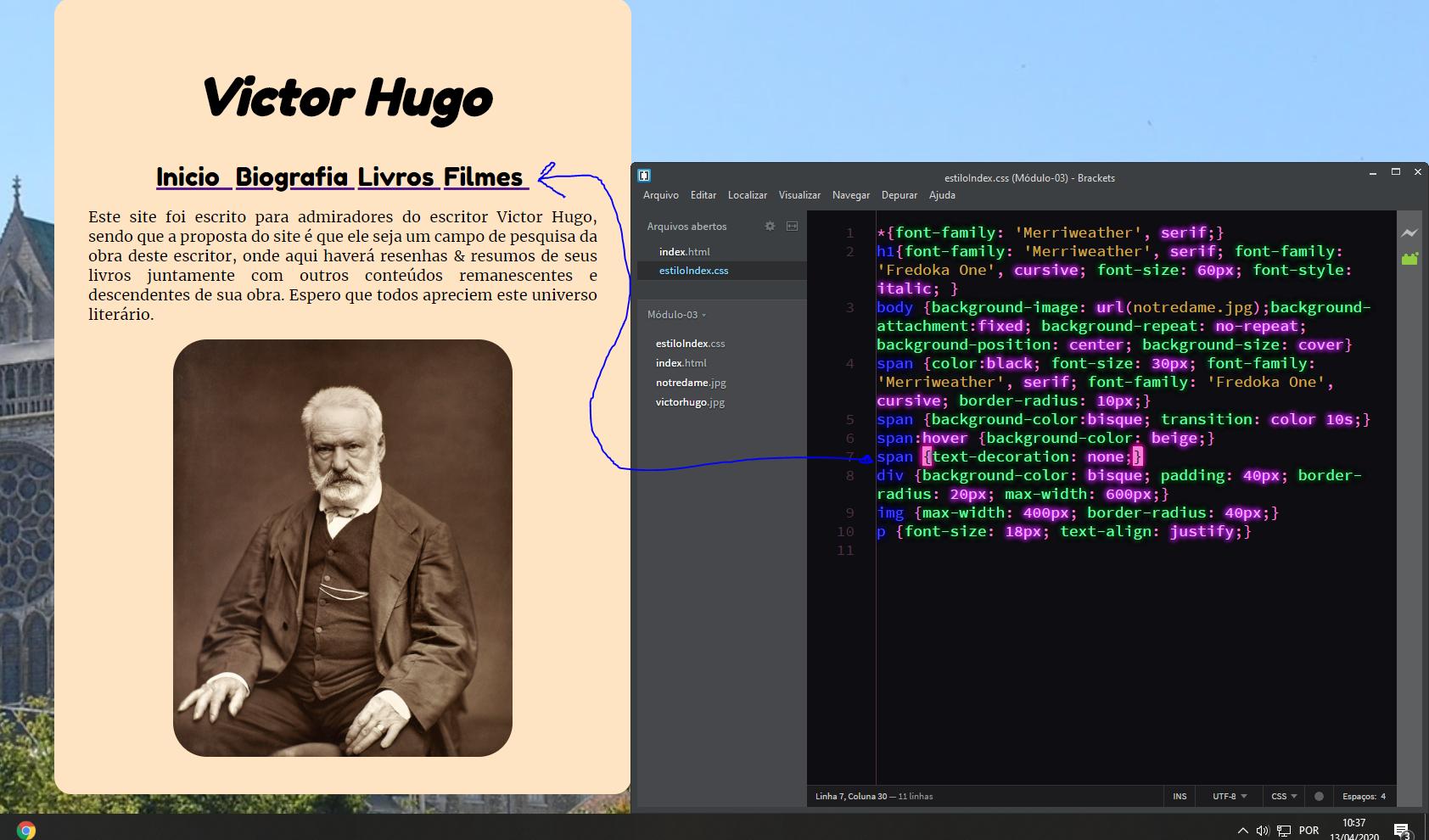Click the POR input language indicator
The width and height of the screenshot is (1429, 840).
[1309, 830]
